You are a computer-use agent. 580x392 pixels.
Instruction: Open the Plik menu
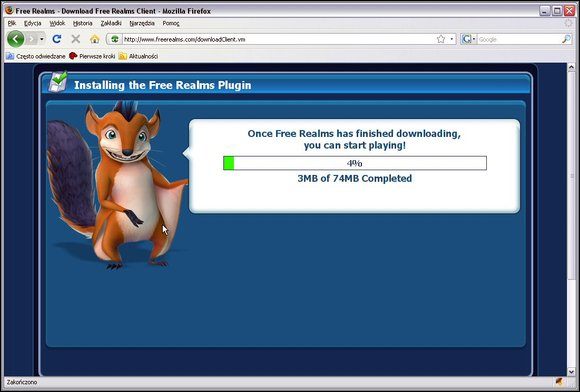[12, 23]
